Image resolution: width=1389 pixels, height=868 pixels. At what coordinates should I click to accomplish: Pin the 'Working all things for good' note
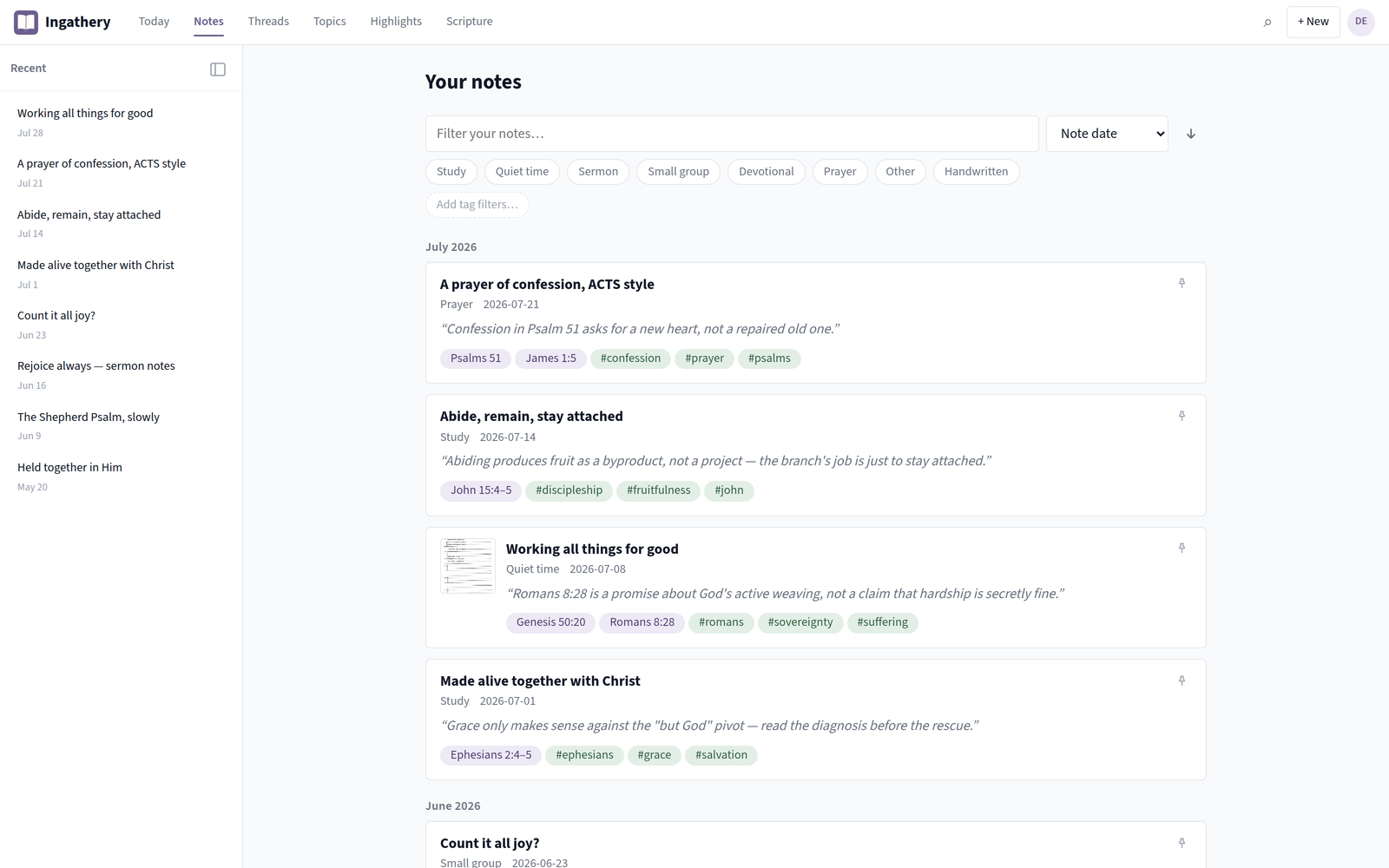pos(1182,549)
